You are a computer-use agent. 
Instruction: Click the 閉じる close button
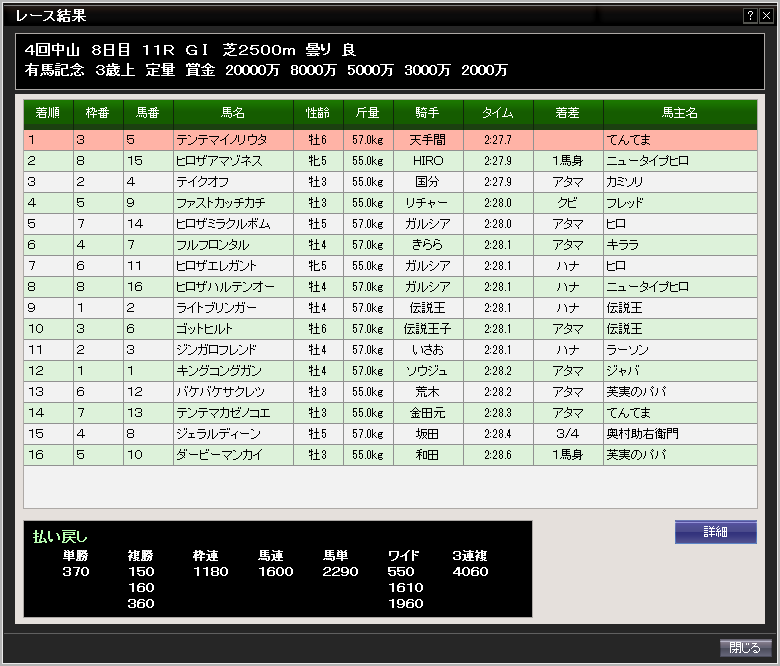tap(745, 648)
